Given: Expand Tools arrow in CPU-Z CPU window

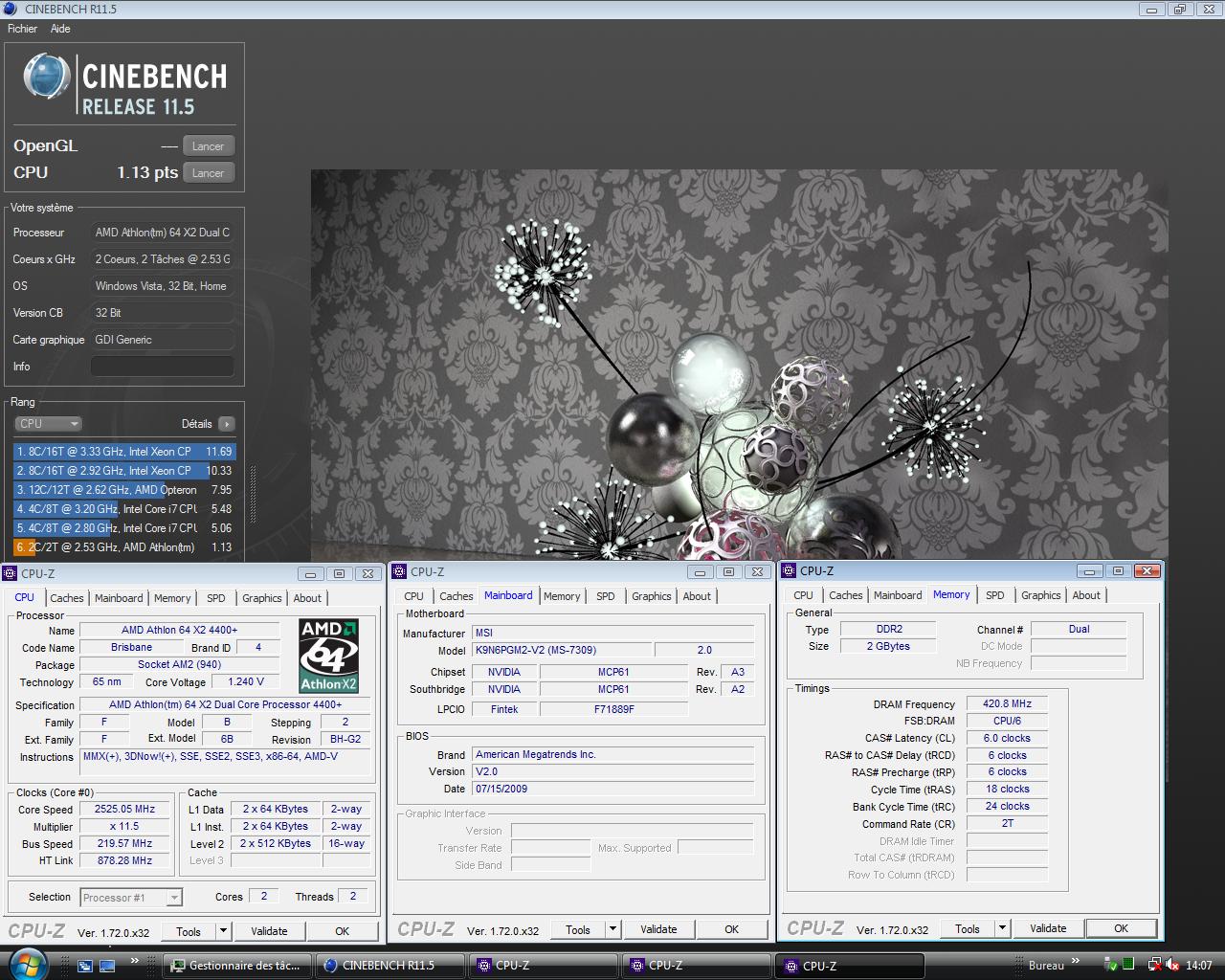Looking at the screenshot, I should (223, 931).
